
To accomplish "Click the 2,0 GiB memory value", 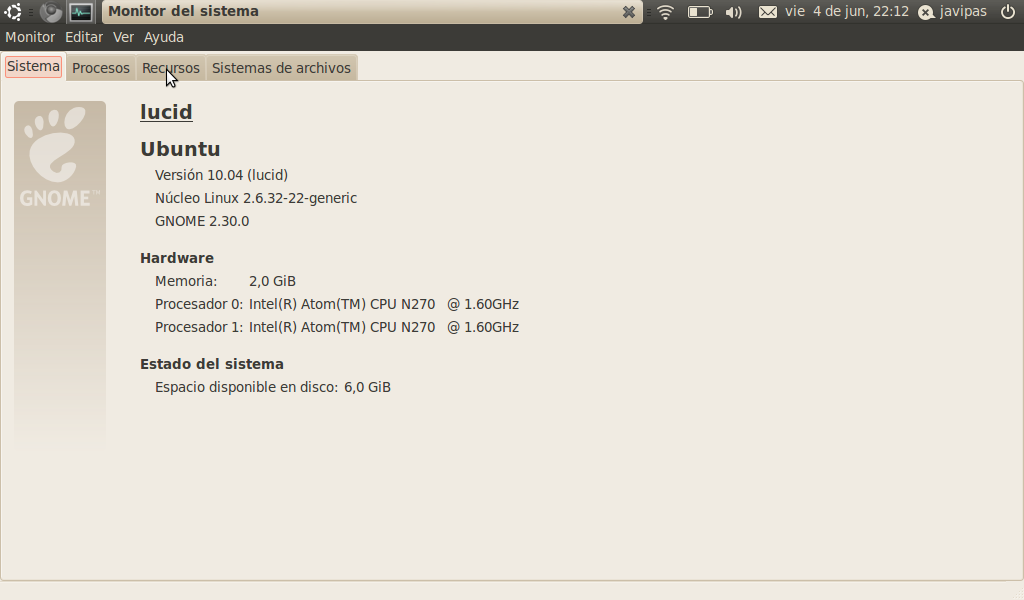I will point(272,281).
